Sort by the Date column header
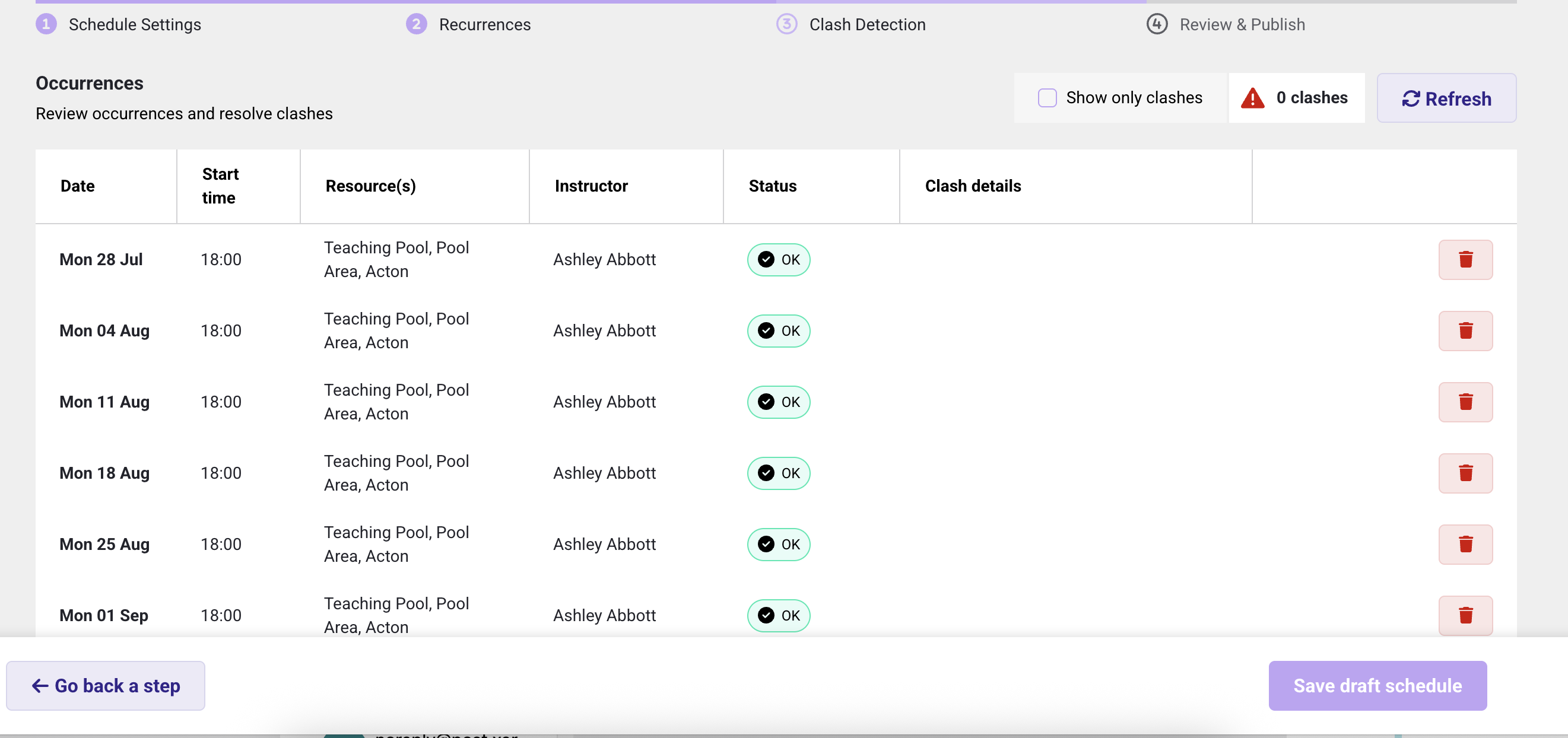 (77, 186)
